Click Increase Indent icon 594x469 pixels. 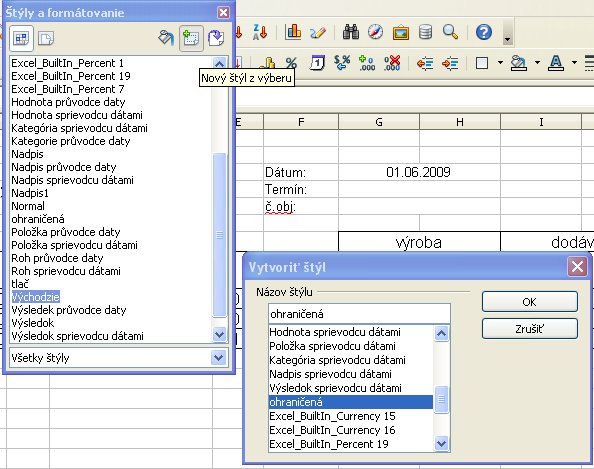coord(450,63)
